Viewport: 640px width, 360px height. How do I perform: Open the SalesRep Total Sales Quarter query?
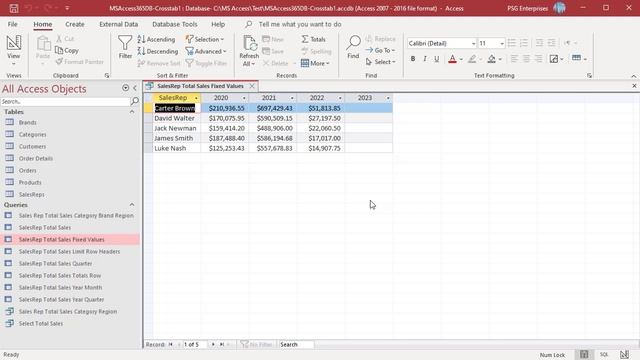click(55, 264)
